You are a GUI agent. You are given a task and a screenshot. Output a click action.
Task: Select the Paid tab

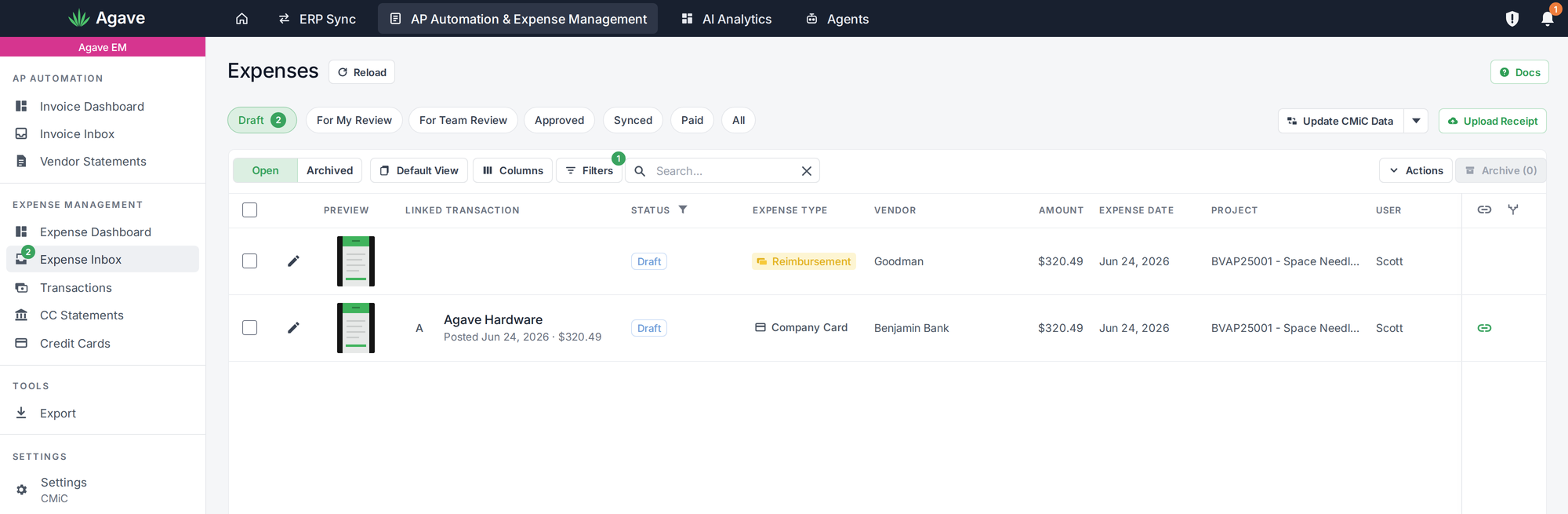pyautogui.click(x=692, y=120)
